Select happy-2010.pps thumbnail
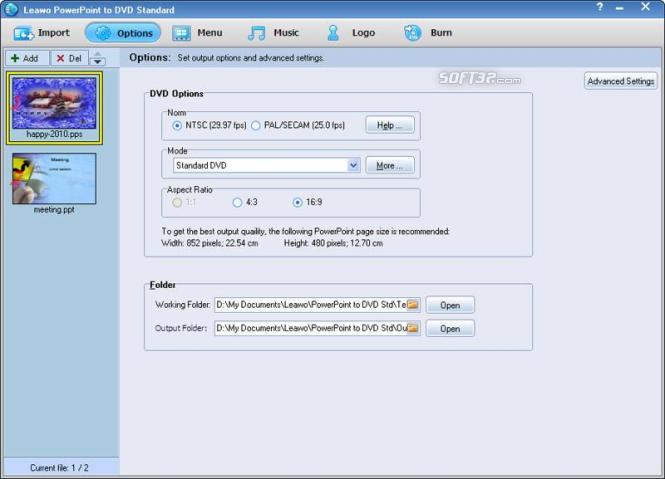Image resolution: width=665 pixels, height=479 pixels. 54,108
